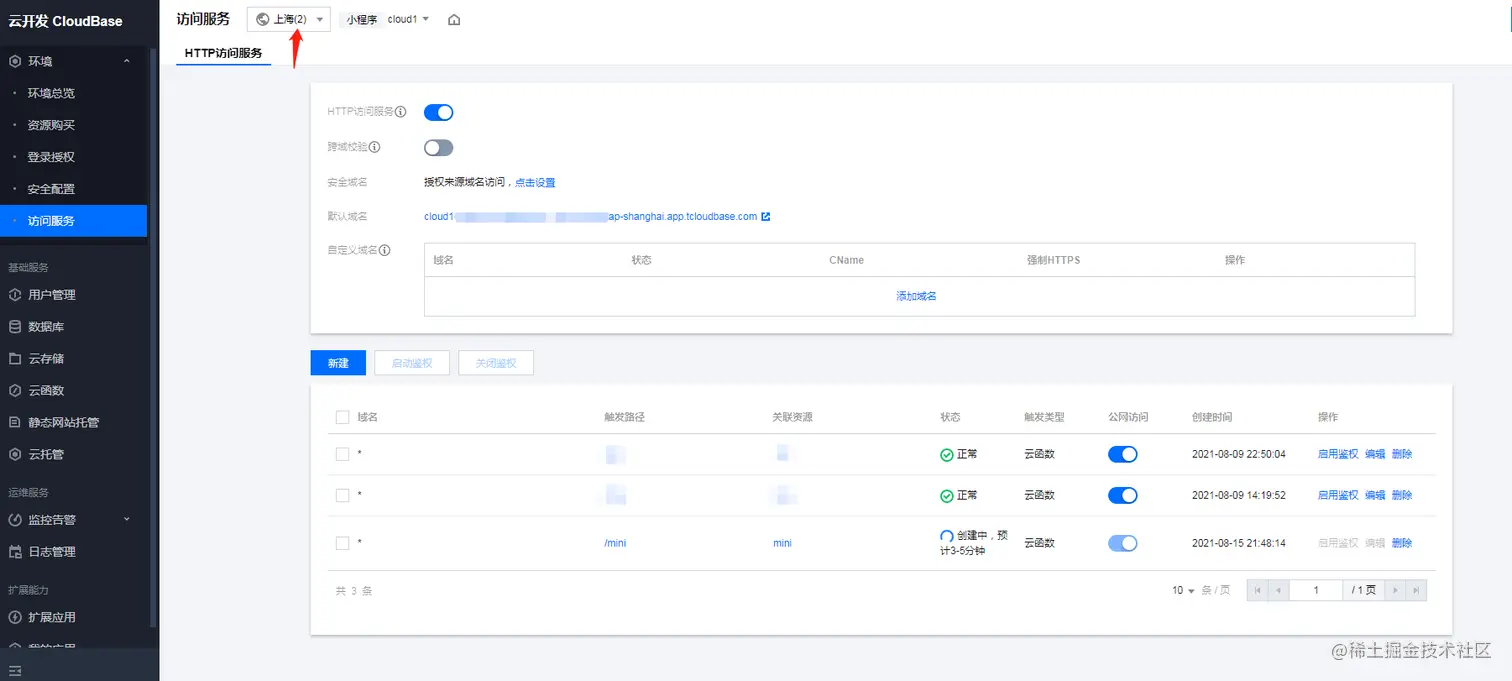Click 删除 in 22:50:04 row
Screen dimensions: 1512x681
(1402, 454)
